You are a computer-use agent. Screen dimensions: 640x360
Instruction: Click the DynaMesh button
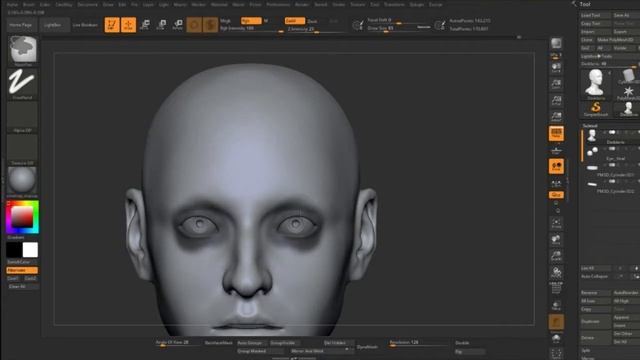click(x=367, y=347)
